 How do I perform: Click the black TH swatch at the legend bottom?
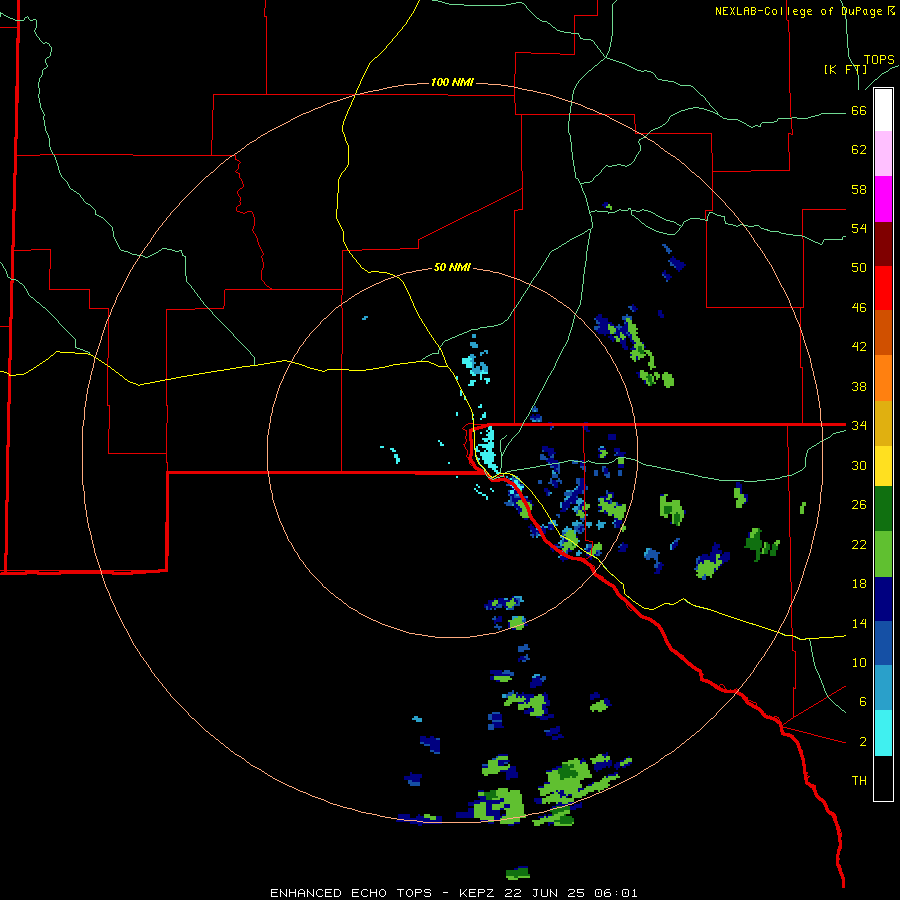[x=883, y=778]
